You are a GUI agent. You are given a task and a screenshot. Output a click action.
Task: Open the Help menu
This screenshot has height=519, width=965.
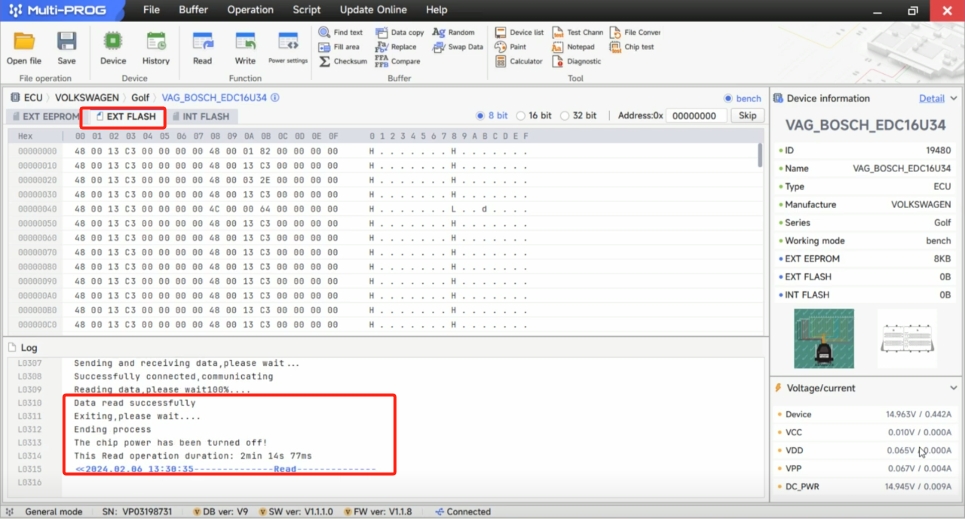[x=436, y=10]
